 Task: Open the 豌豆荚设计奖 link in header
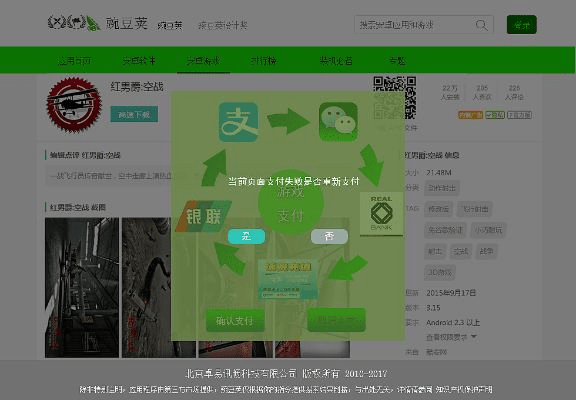[x=223, y=25]
